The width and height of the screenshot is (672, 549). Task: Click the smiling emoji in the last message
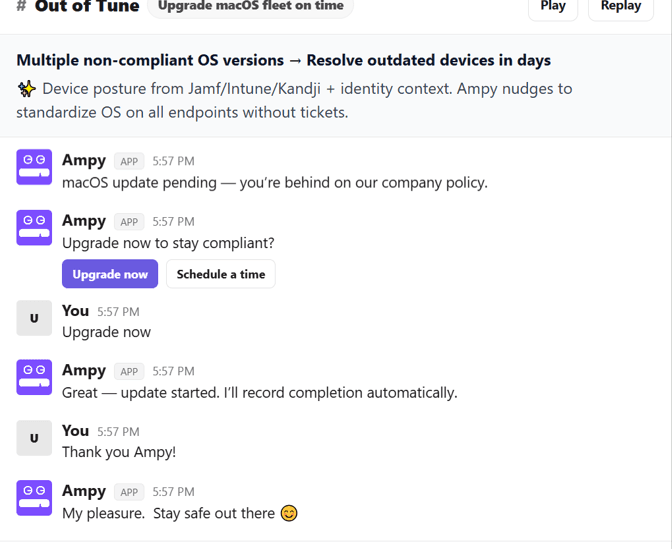point(289,513)
